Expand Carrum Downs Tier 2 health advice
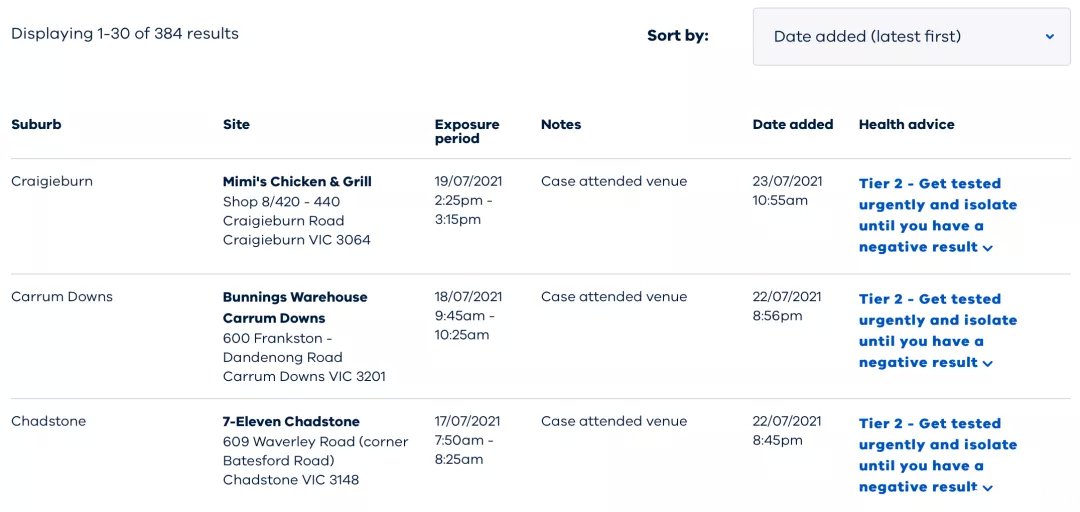 point(937,331)
